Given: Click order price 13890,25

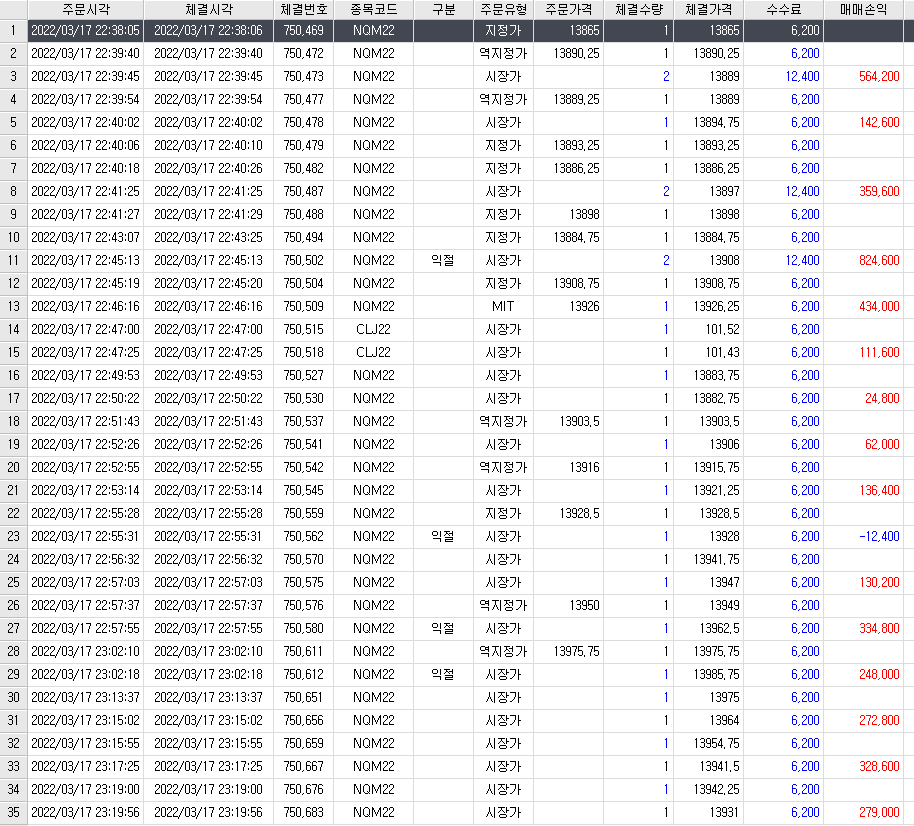Looking at the screenshot, I should (576, 54).
